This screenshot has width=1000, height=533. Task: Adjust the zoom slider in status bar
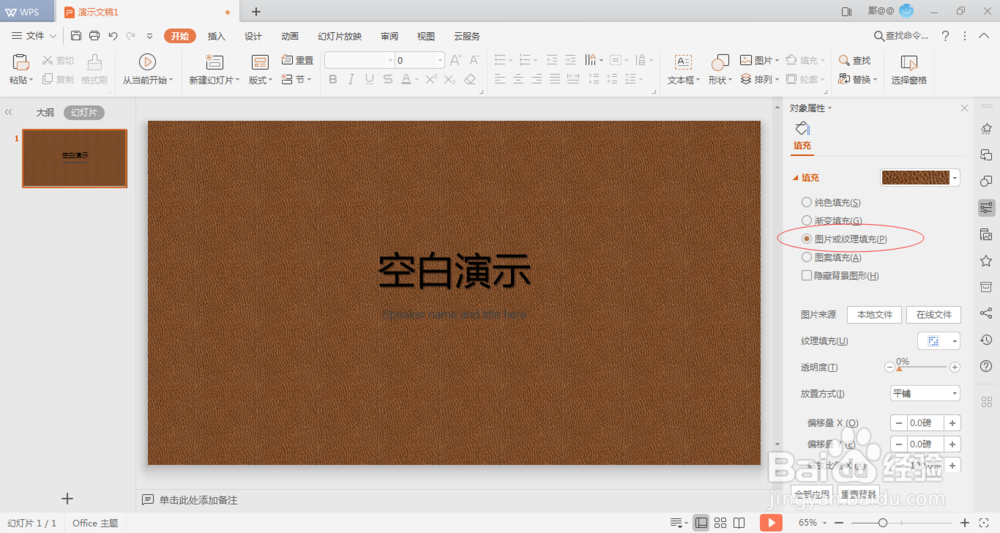click(x=883, y=523)
